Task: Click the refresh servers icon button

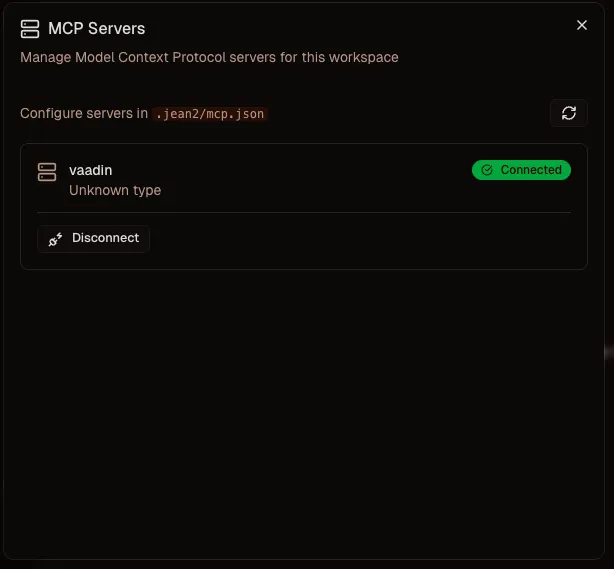Action: 569,113
